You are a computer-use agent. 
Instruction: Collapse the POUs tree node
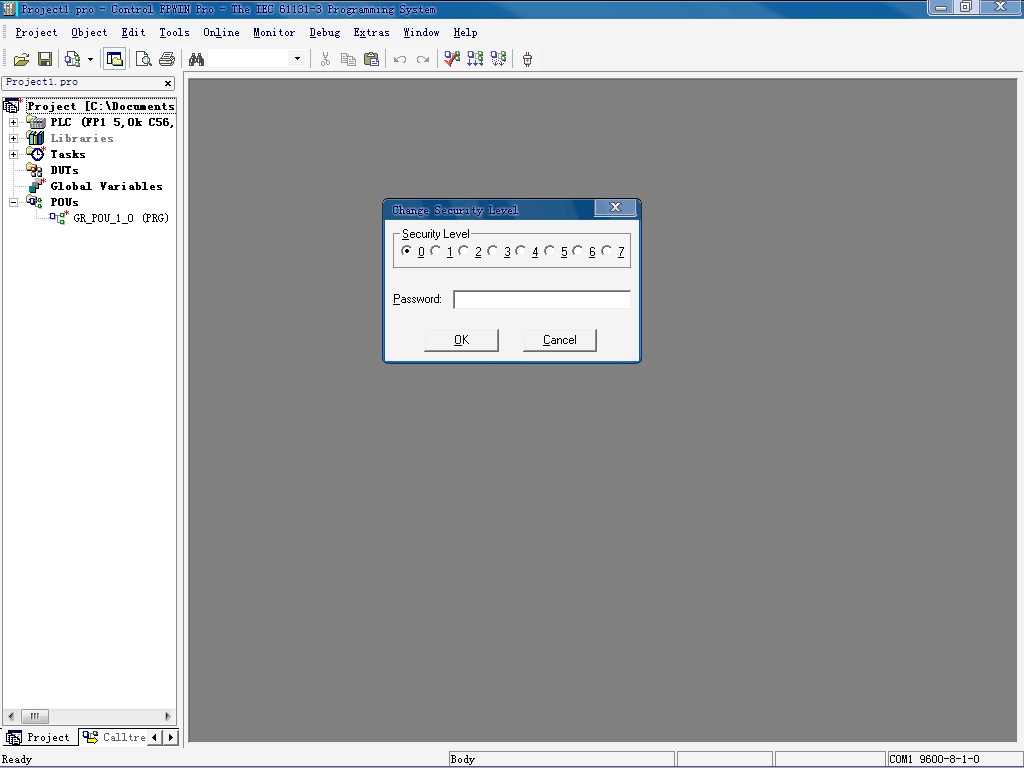[x=13, y=202]
